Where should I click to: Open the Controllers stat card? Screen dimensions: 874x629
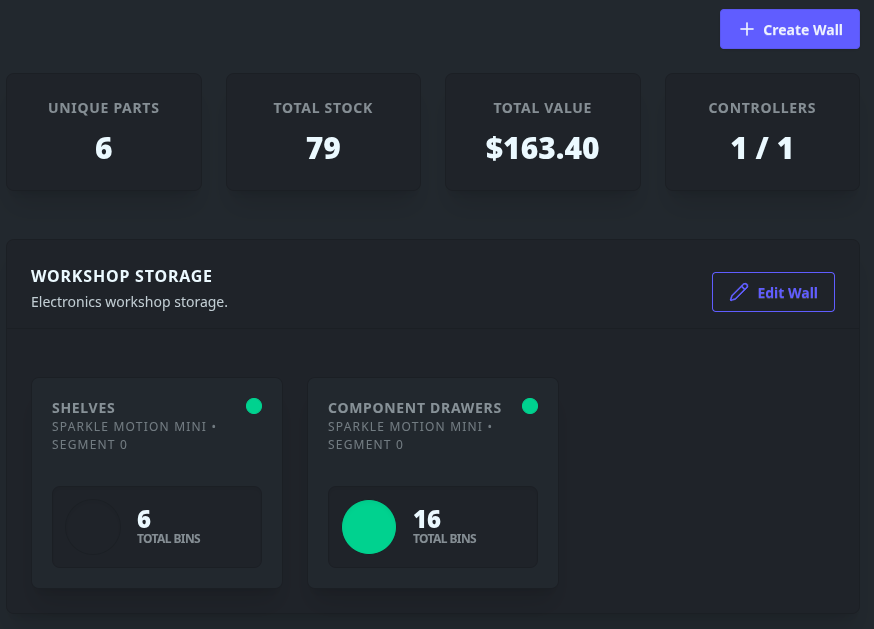762,132
